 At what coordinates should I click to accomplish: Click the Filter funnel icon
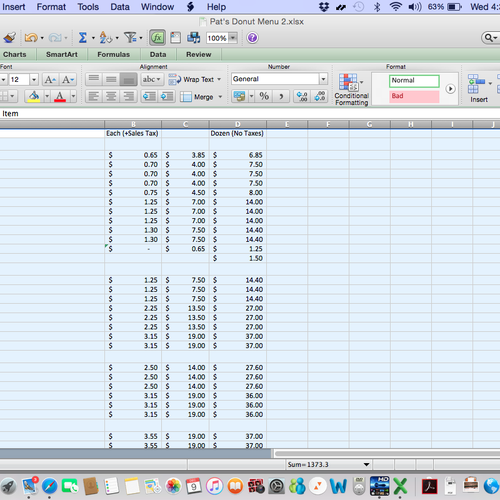pyautogui.click(x=130, y=38)
